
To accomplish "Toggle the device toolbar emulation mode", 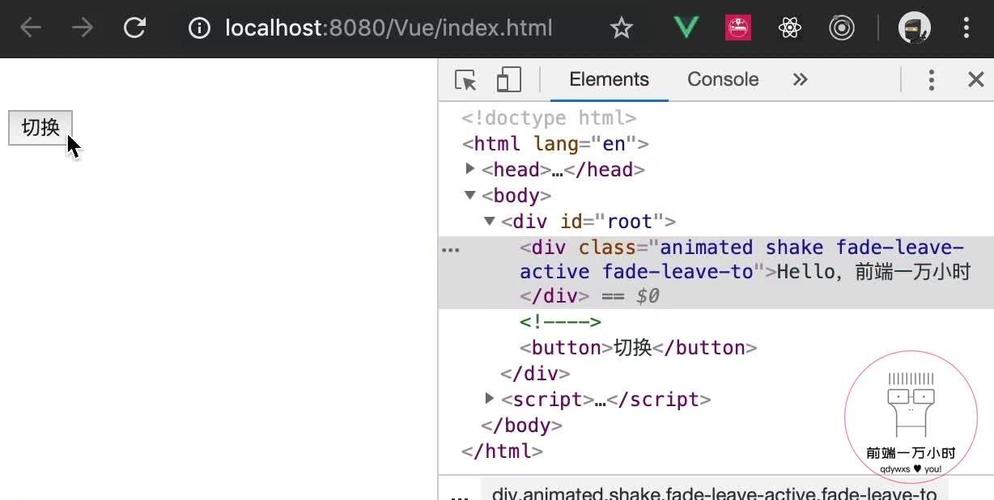I will click(x=509, y=80).
